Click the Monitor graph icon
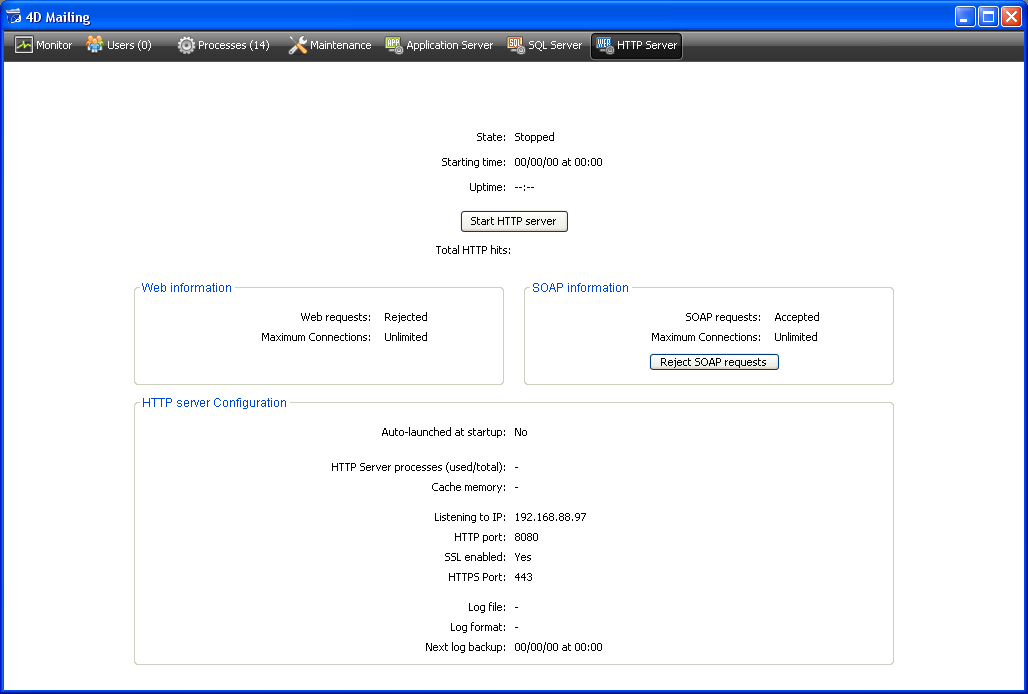 24,45
